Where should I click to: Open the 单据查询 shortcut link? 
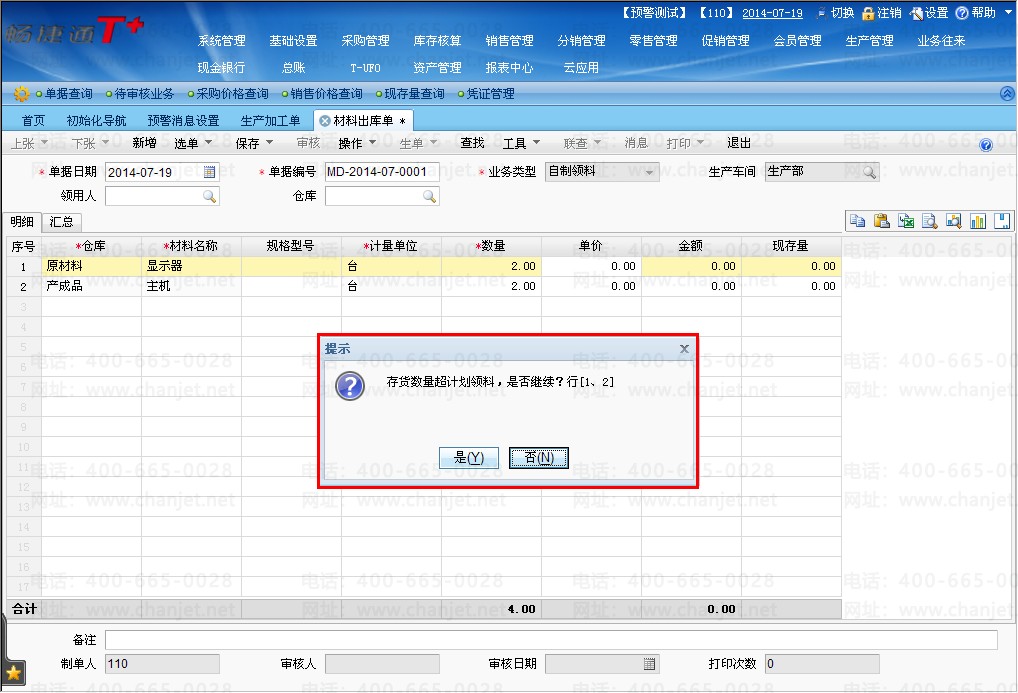68,94
